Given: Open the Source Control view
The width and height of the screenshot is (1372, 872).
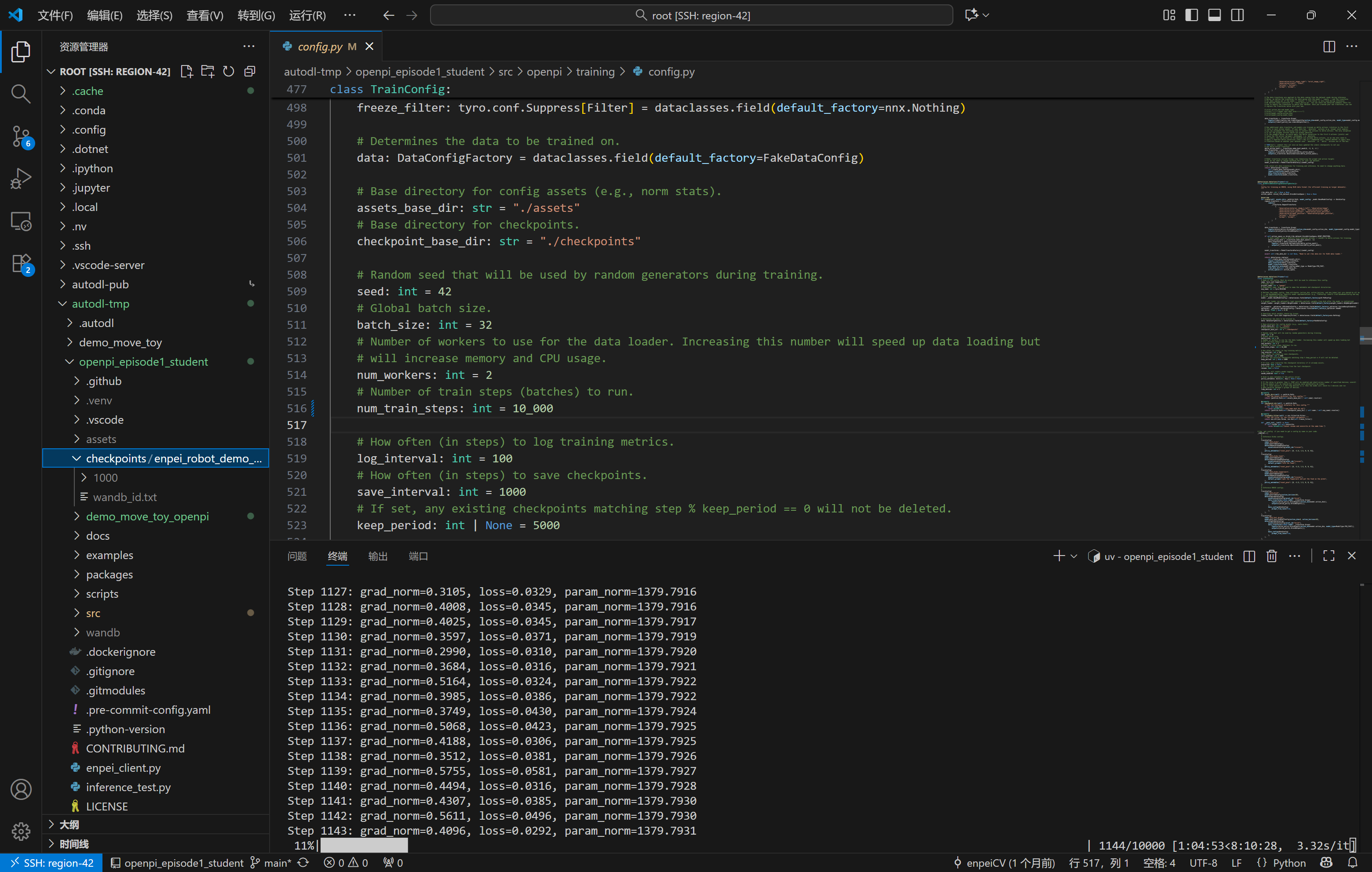Looking at the screenshot, I should pos(21,136).
